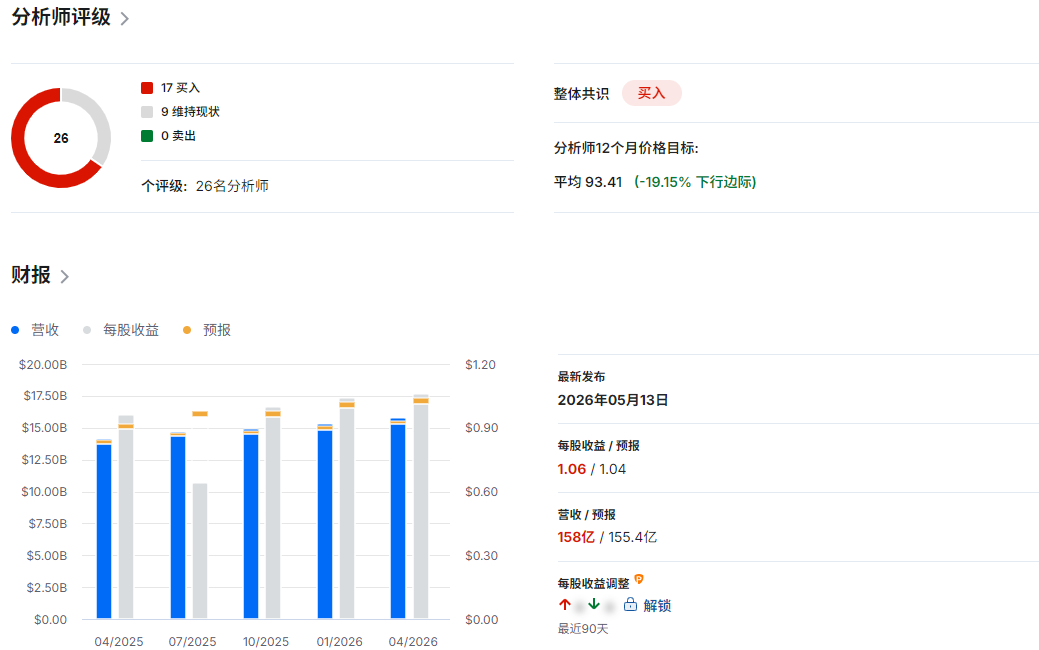
Task: Click the gray EPS bar for 07/2025
Action: (x=200, y=551)
